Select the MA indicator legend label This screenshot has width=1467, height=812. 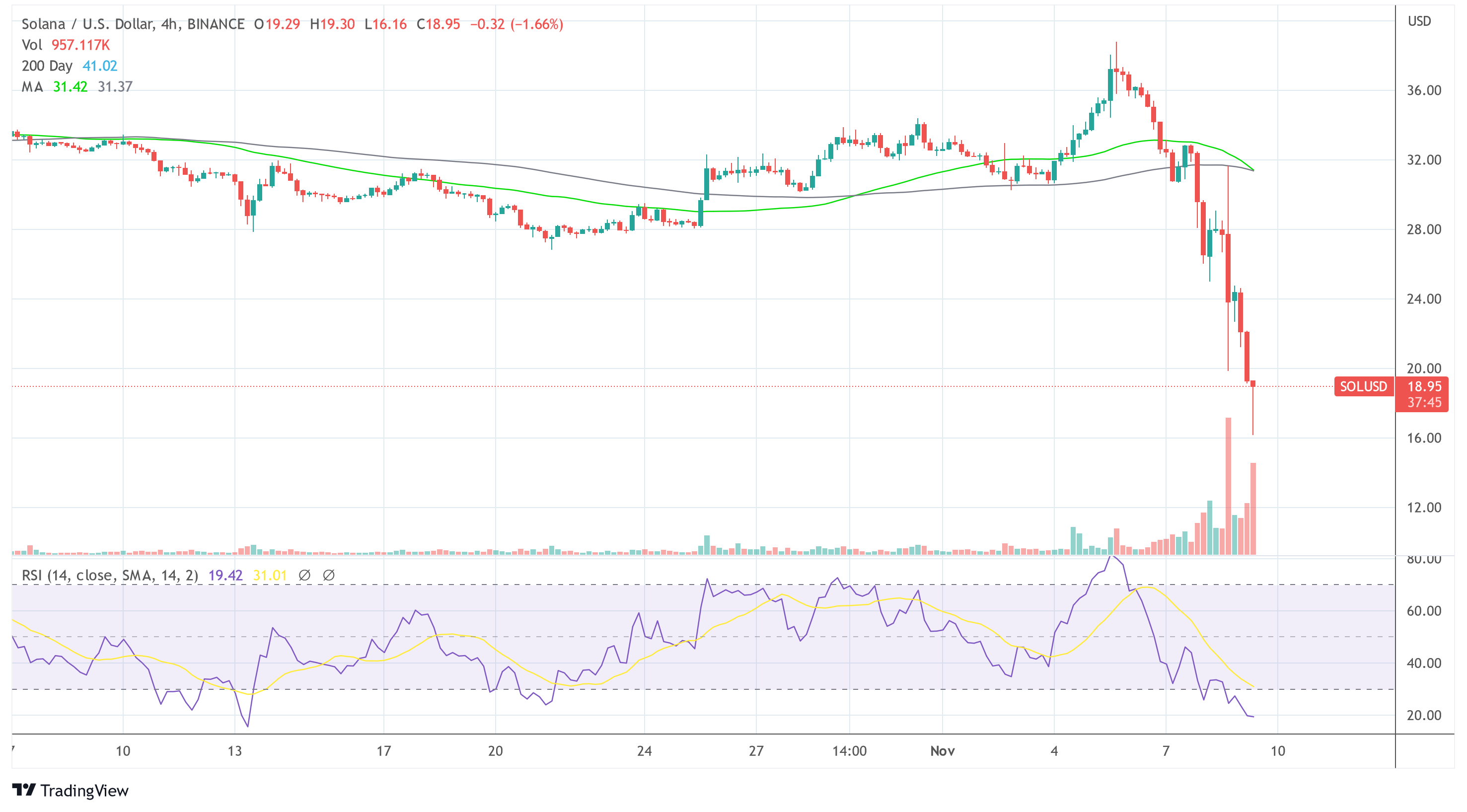pyautogui.click(x=32, y=86)
